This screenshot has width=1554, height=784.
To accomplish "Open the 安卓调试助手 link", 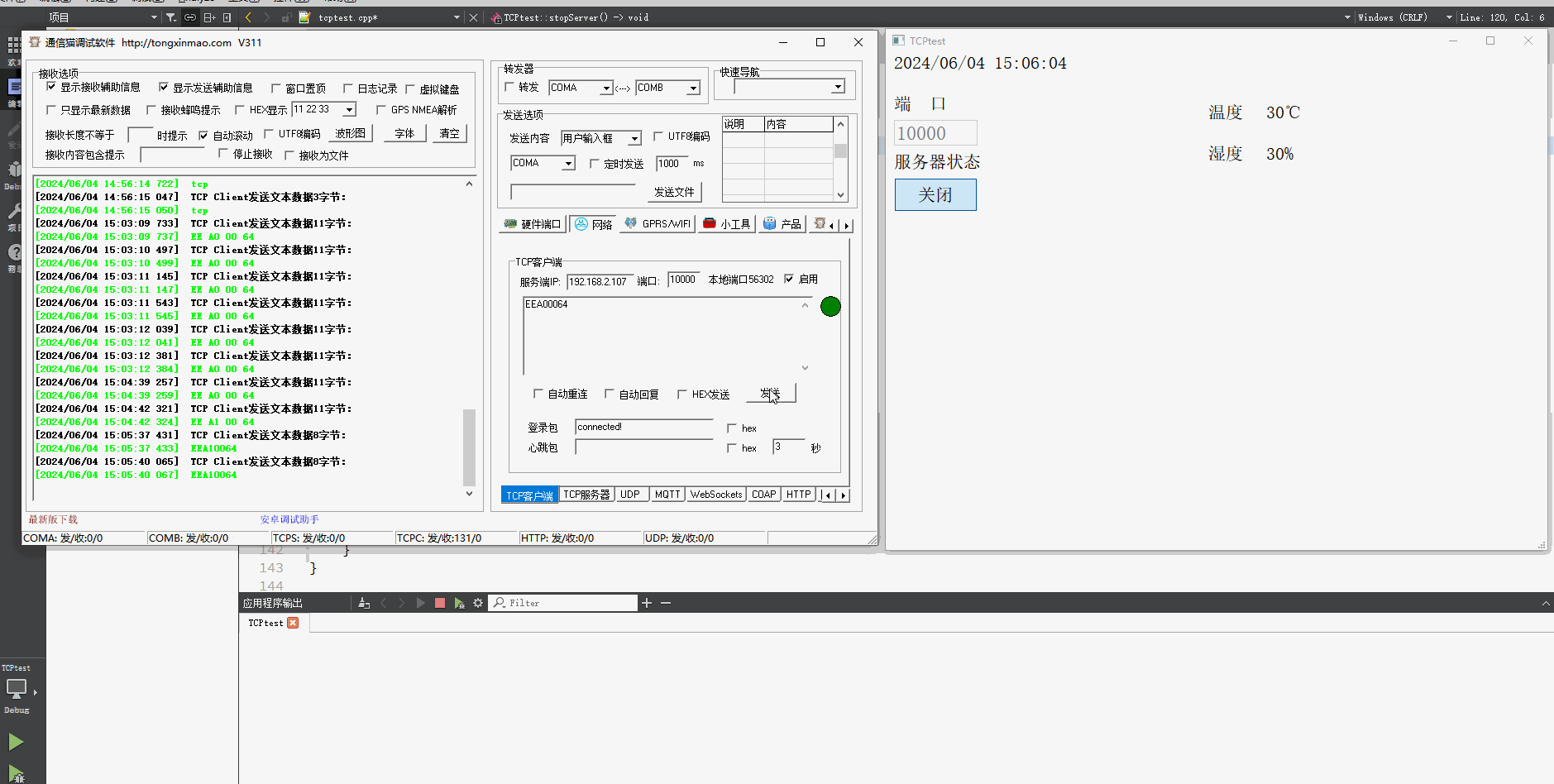I will 289,519.
